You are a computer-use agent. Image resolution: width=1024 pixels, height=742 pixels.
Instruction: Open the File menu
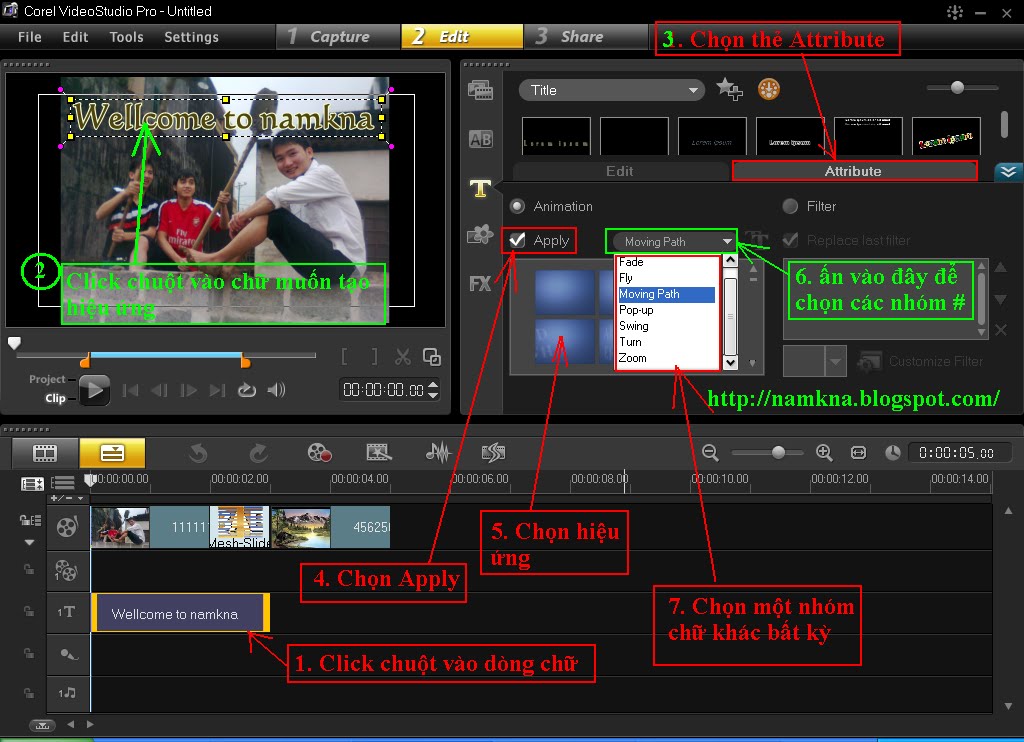coord(29,37)
